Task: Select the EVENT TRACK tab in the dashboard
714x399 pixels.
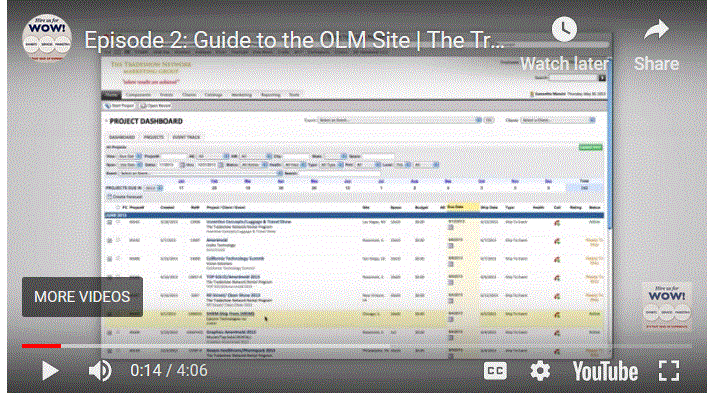Action: [x=186, y=137]
